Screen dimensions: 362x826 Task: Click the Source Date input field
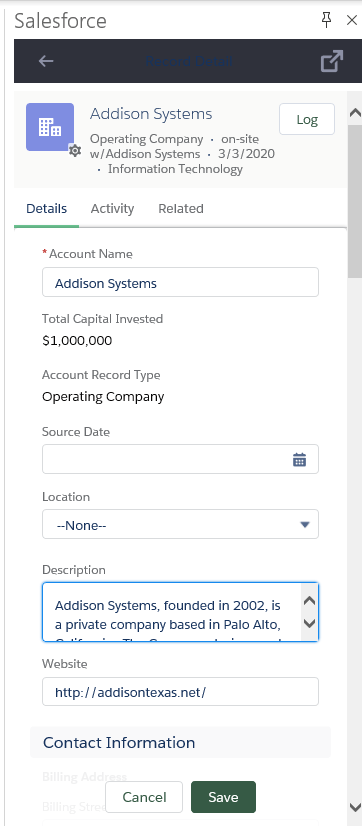(180, 459)
